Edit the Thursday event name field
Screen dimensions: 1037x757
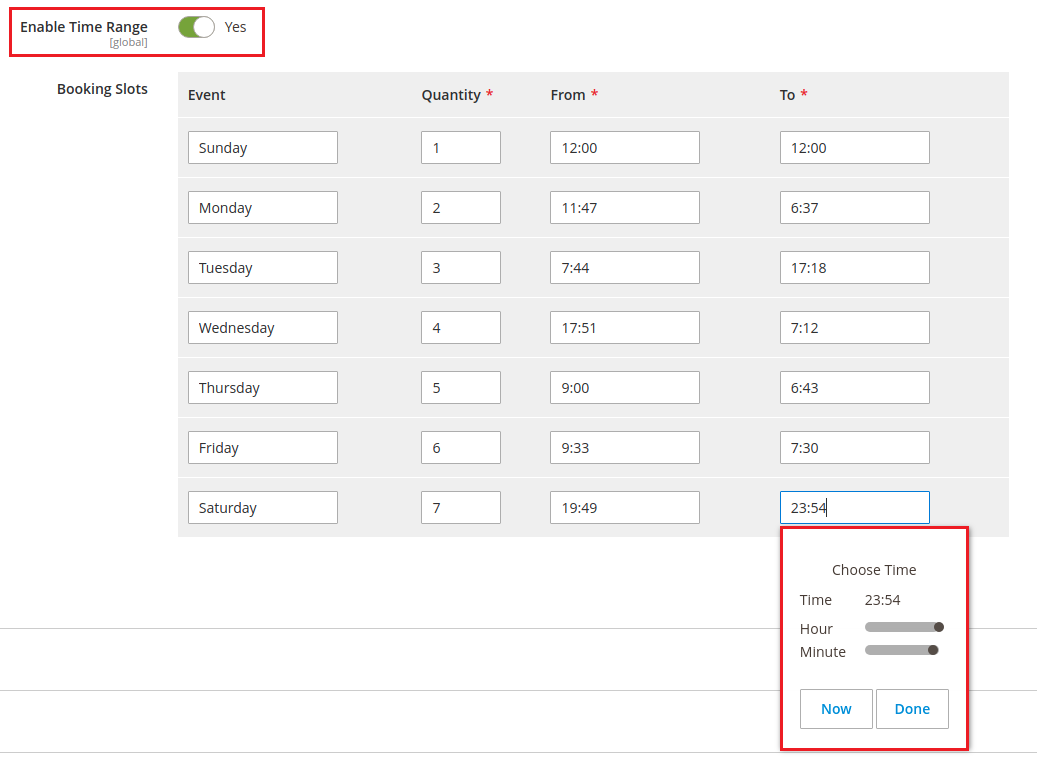click(x=262, y=388)
